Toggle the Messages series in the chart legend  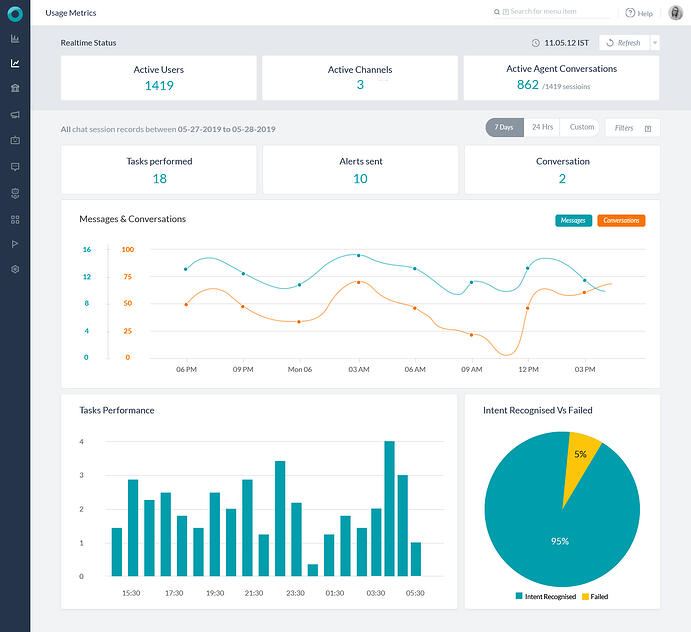click(573, 220)
